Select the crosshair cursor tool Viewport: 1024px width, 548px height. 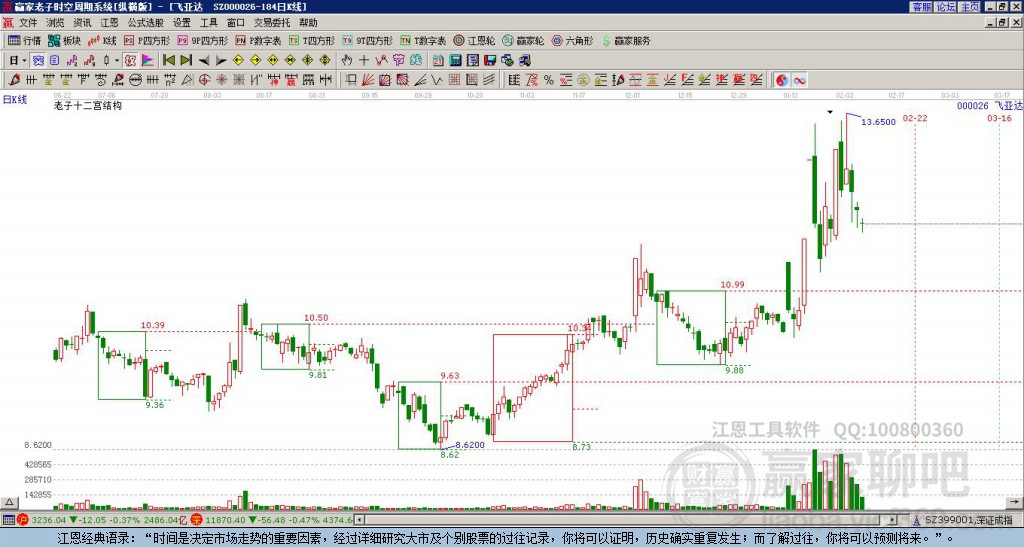click(364, 60)
